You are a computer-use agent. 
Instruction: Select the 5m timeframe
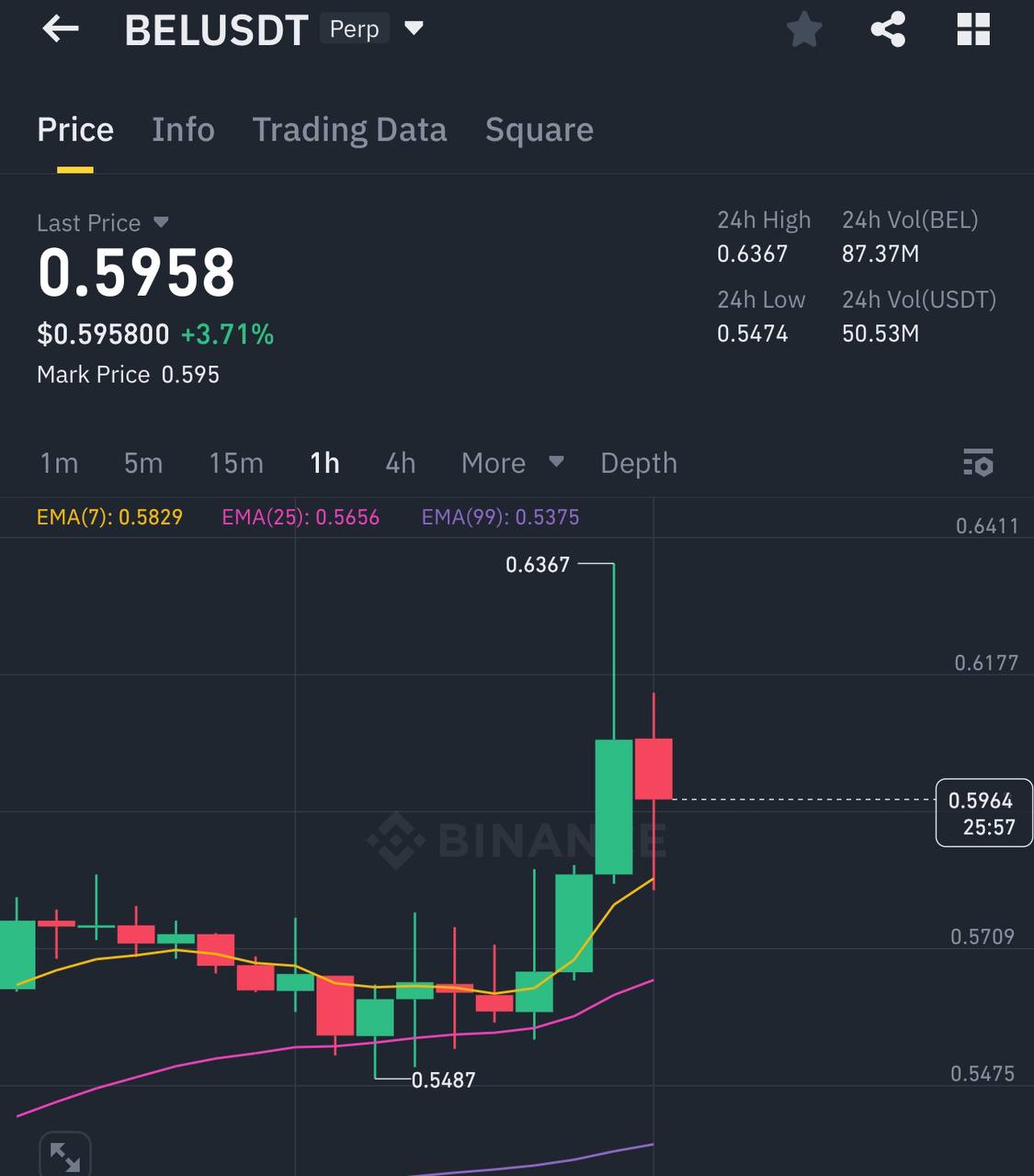143,463
